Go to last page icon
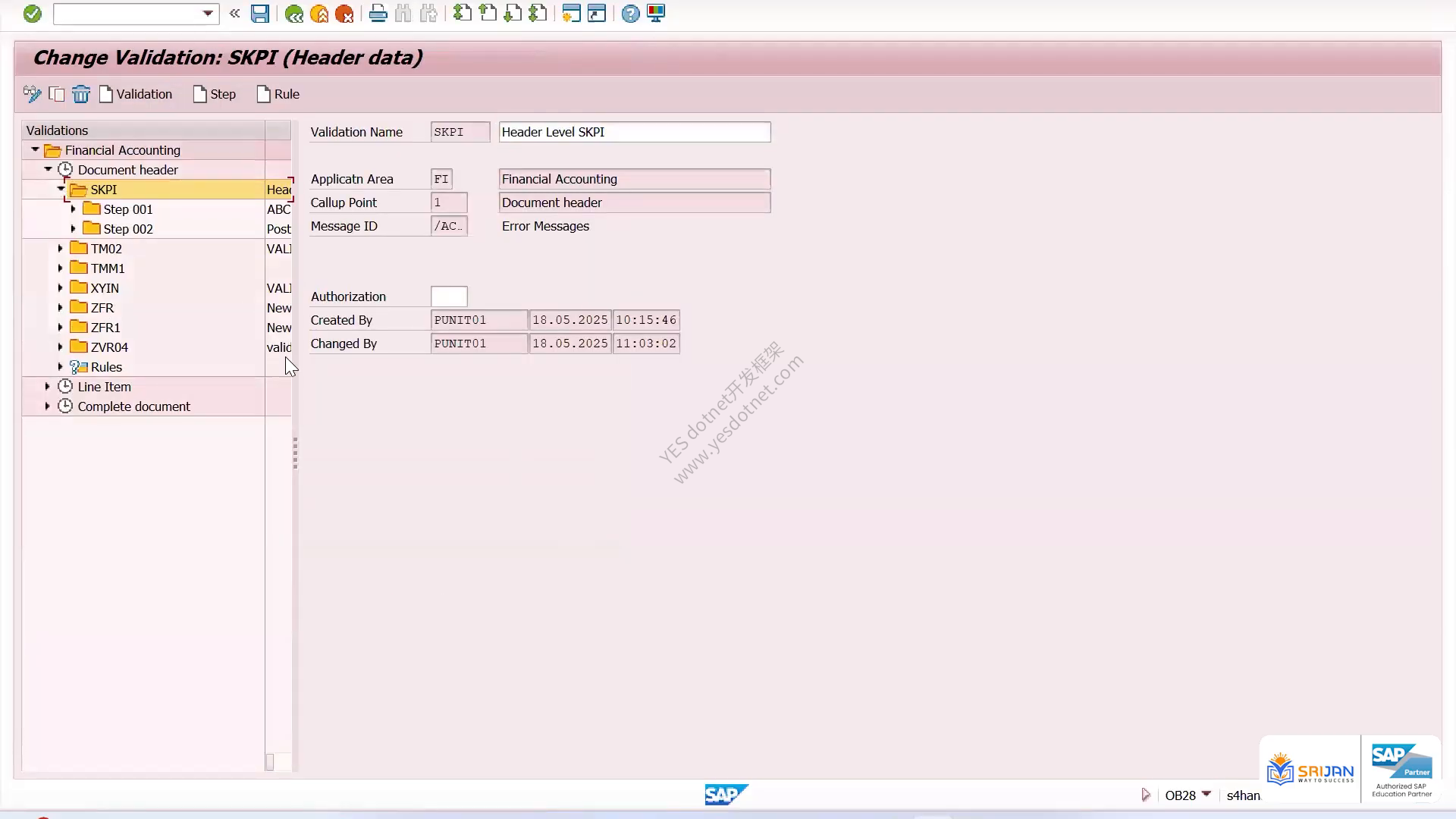This screenshot has height=819, width=1456. pyautogui.click(x=538, y=14)
